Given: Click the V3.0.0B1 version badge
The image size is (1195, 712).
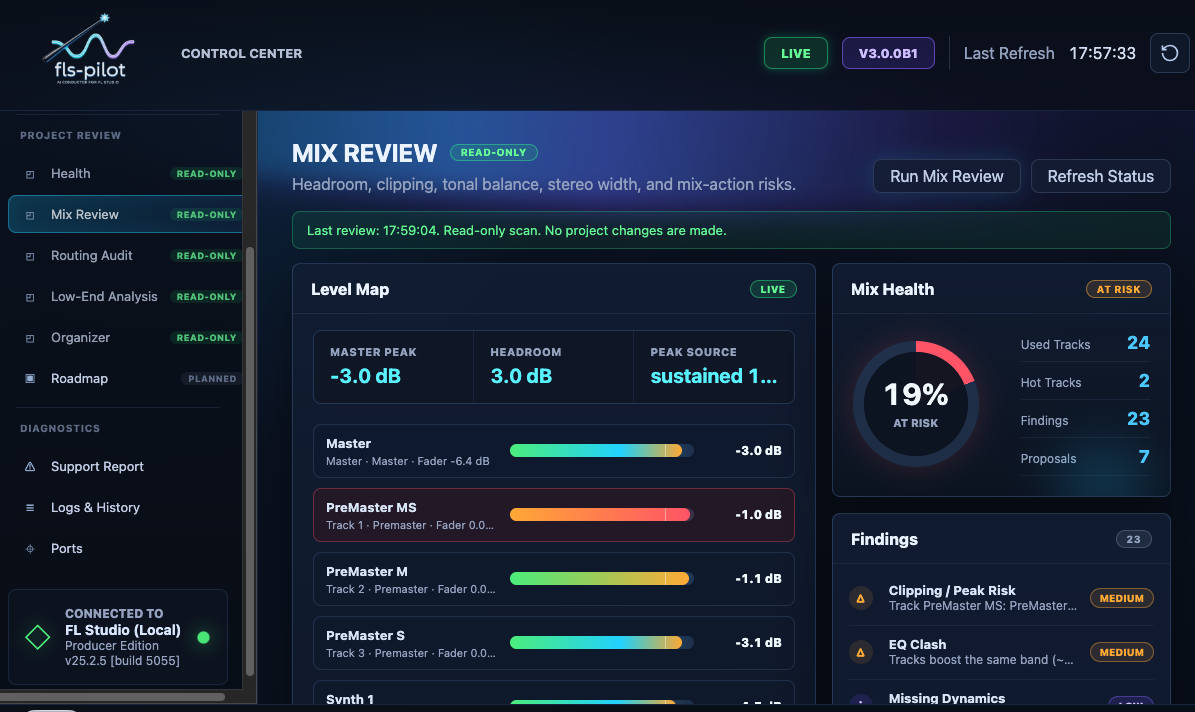Looking at the screenshot, I should pos(888,53).
